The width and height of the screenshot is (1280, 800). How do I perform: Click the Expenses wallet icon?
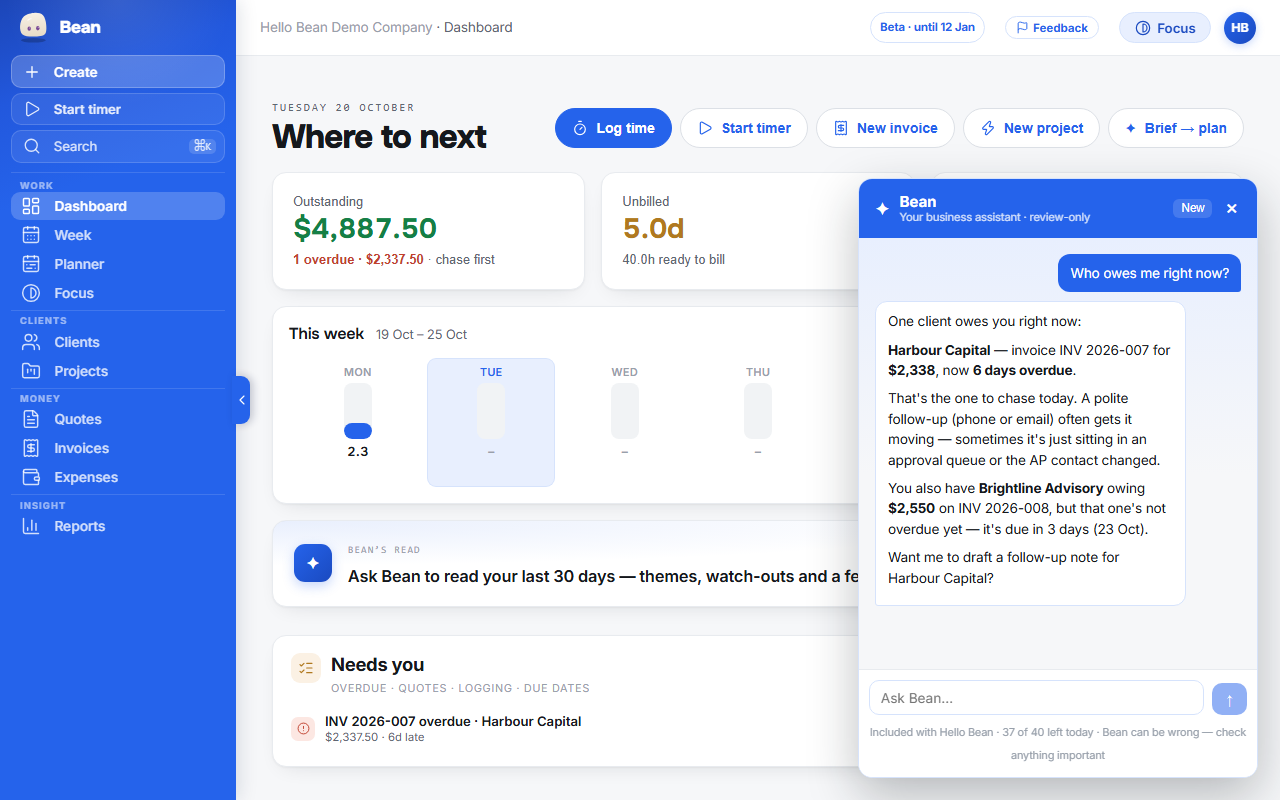pos(31,477)
